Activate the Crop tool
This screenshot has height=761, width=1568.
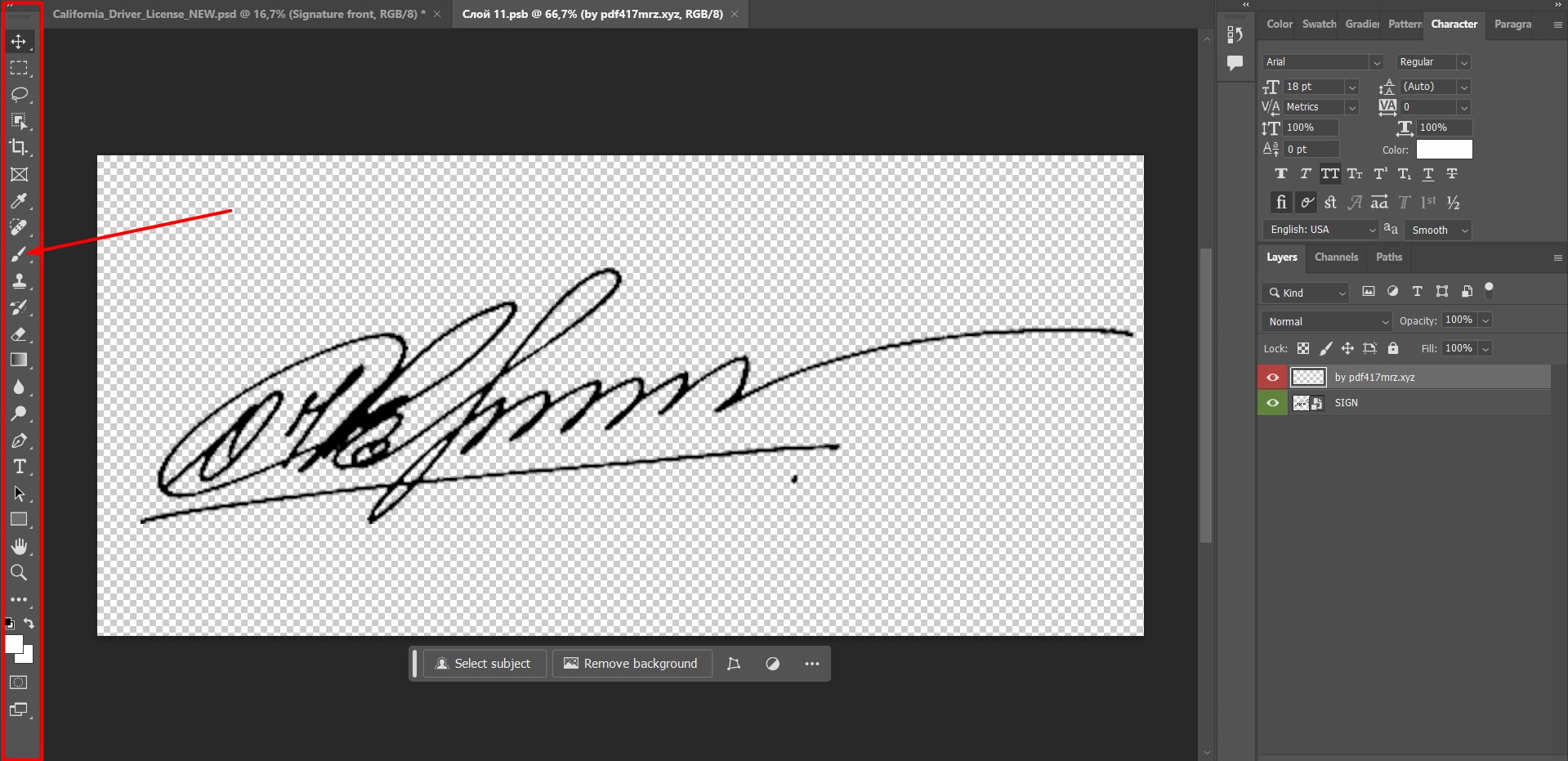[x=20, y=148]
